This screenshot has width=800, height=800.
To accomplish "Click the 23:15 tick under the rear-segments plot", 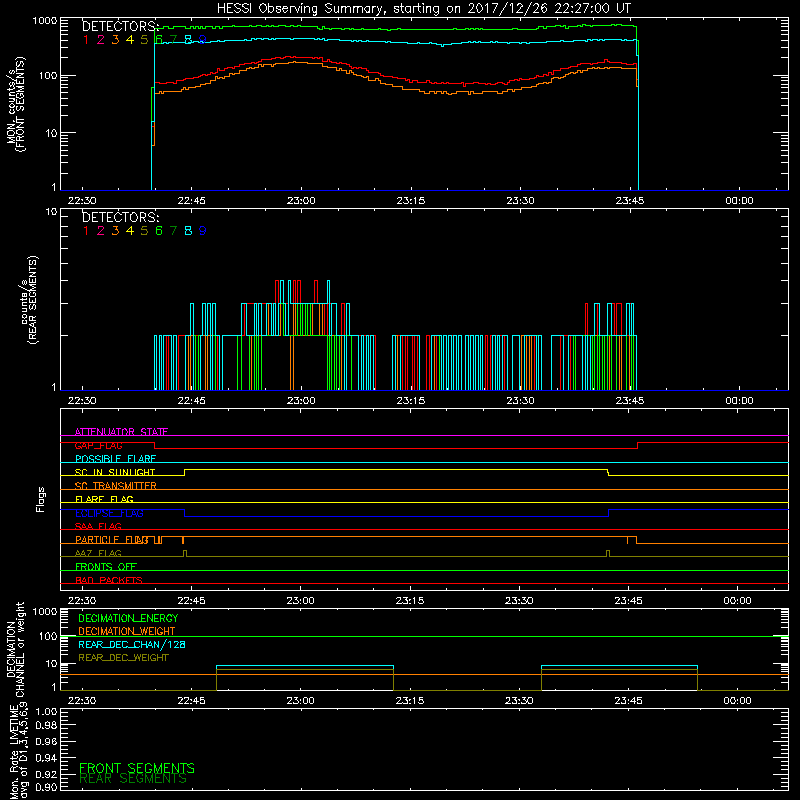I will pyautogui.click(x=411, y=401).
